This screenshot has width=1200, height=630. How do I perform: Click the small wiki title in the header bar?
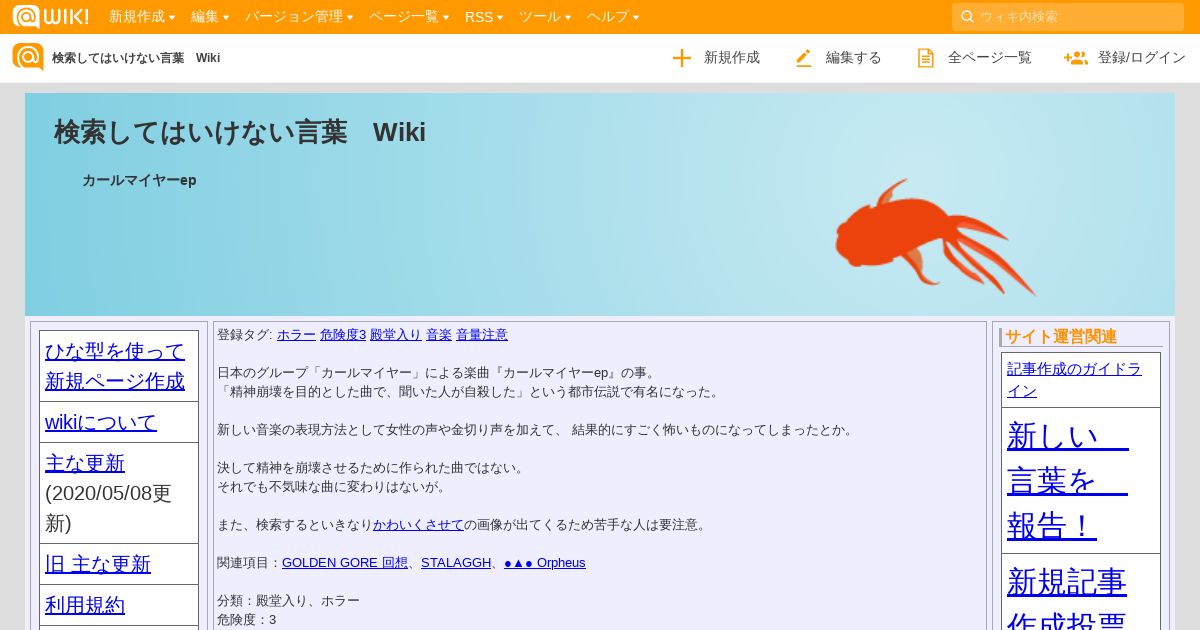(x=136, y=58)
